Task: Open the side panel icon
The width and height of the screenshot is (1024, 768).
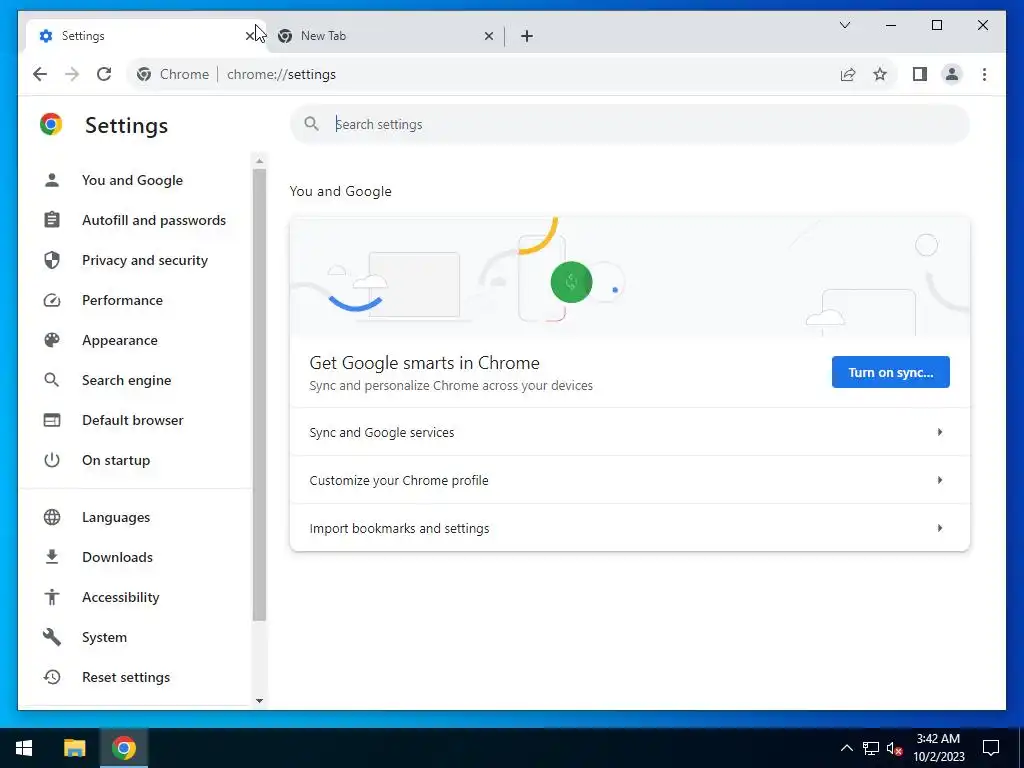Action: point(920,74)
